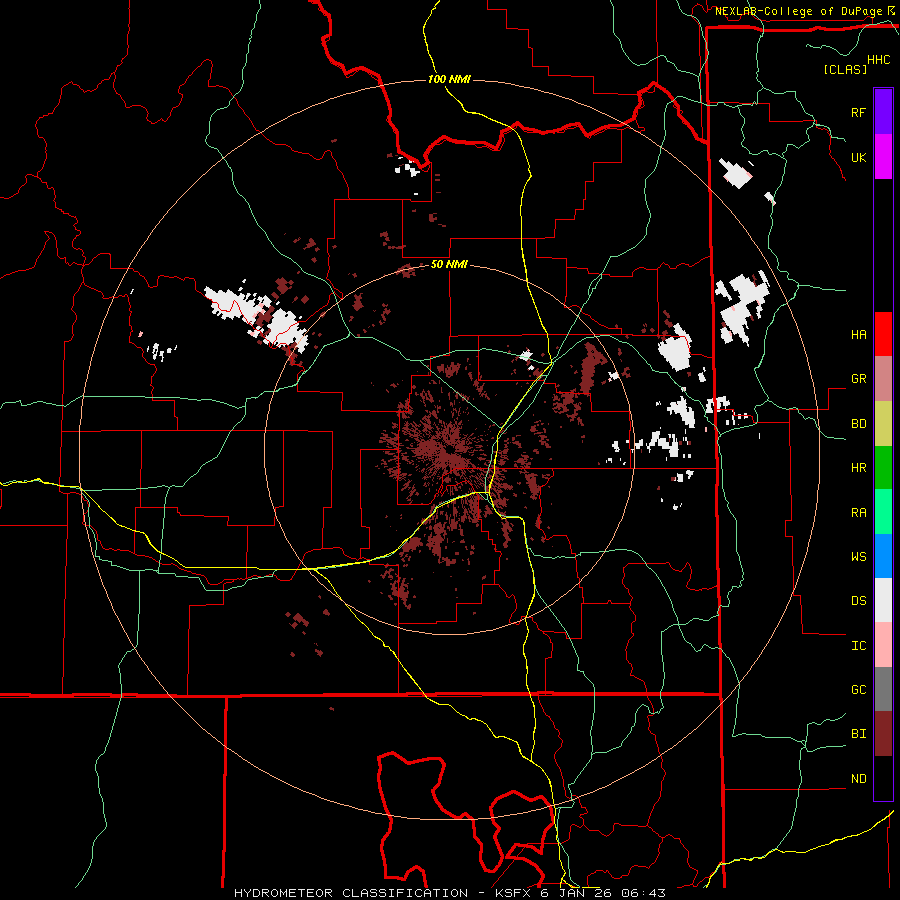
Task: Click the GR legend color swatch
Action: [x=883, y=378]
